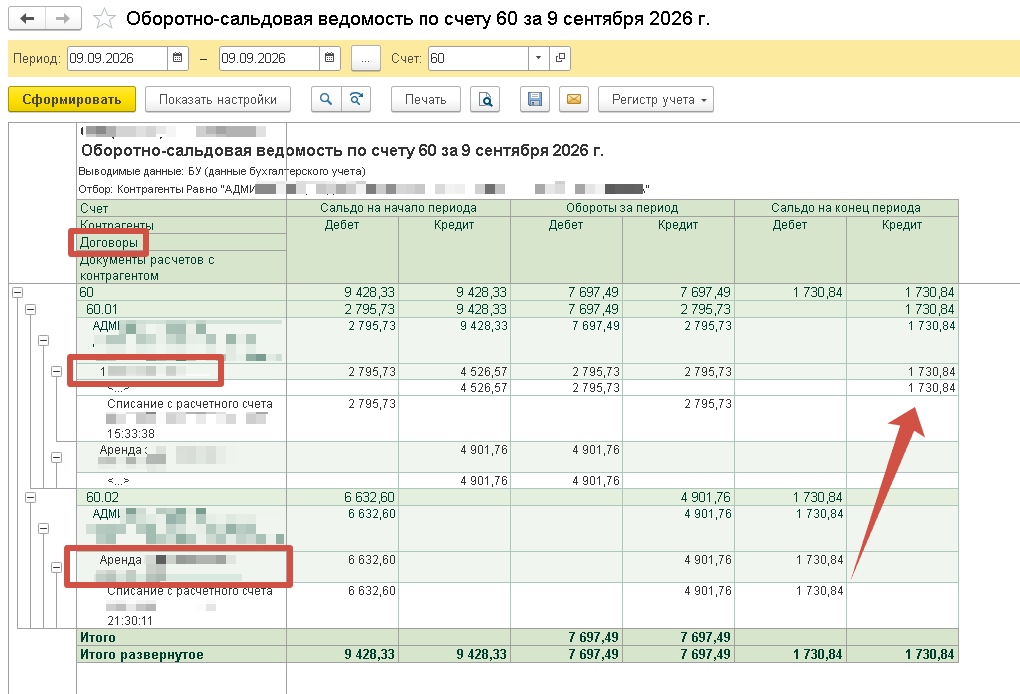Open the account field's selection form icon
The image size is (1020, 694).
pos(559,58)
